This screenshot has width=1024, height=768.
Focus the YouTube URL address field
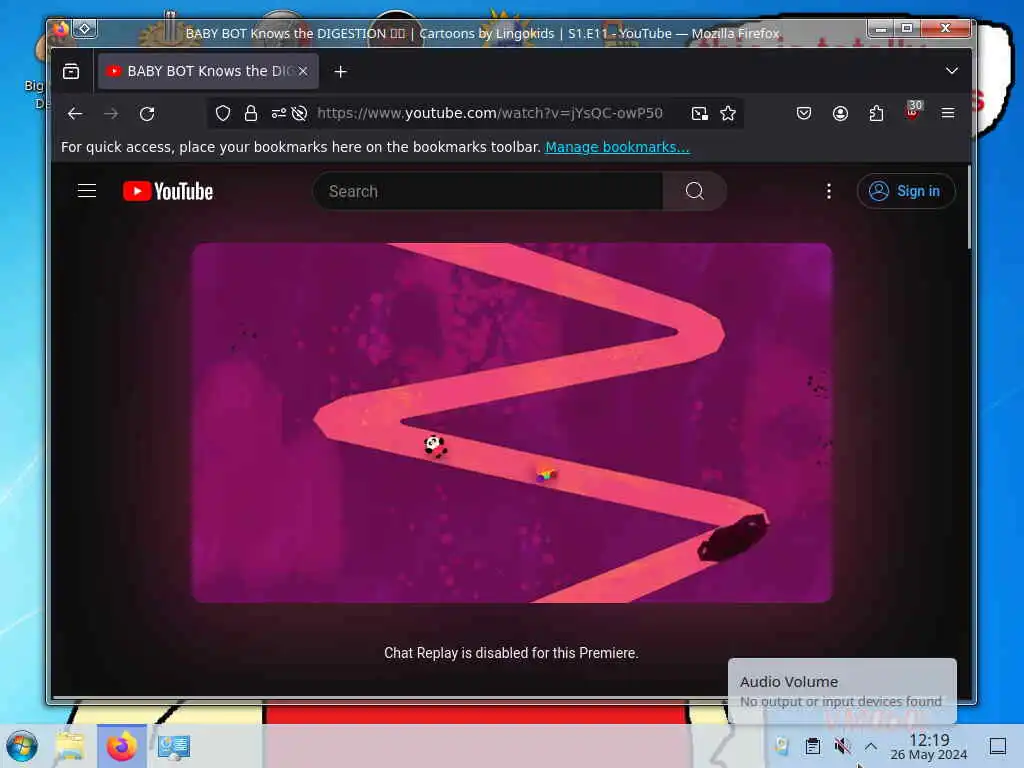point(490,113)
